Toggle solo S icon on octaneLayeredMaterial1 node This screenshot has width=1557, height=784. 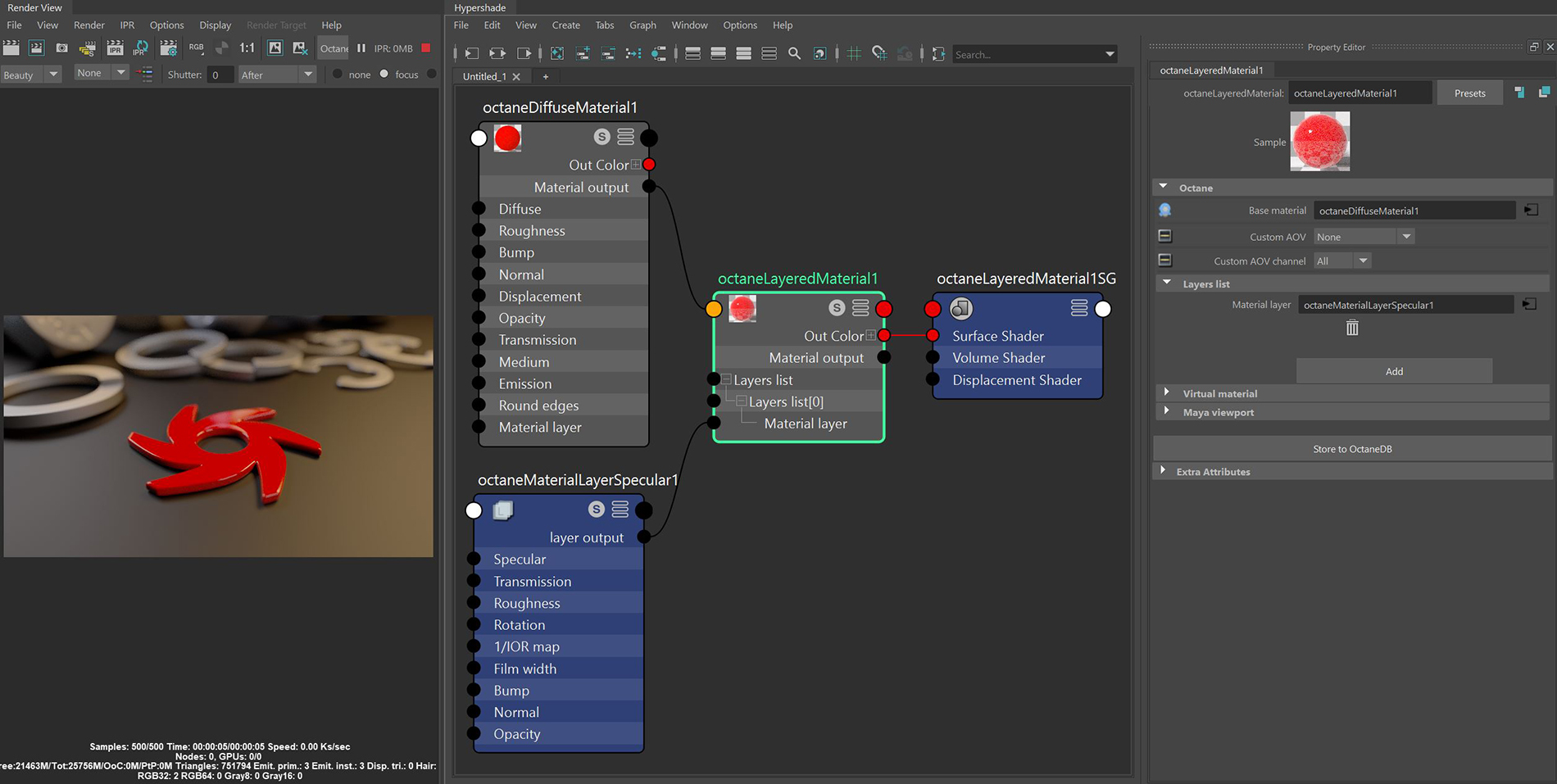pos(837,308)
